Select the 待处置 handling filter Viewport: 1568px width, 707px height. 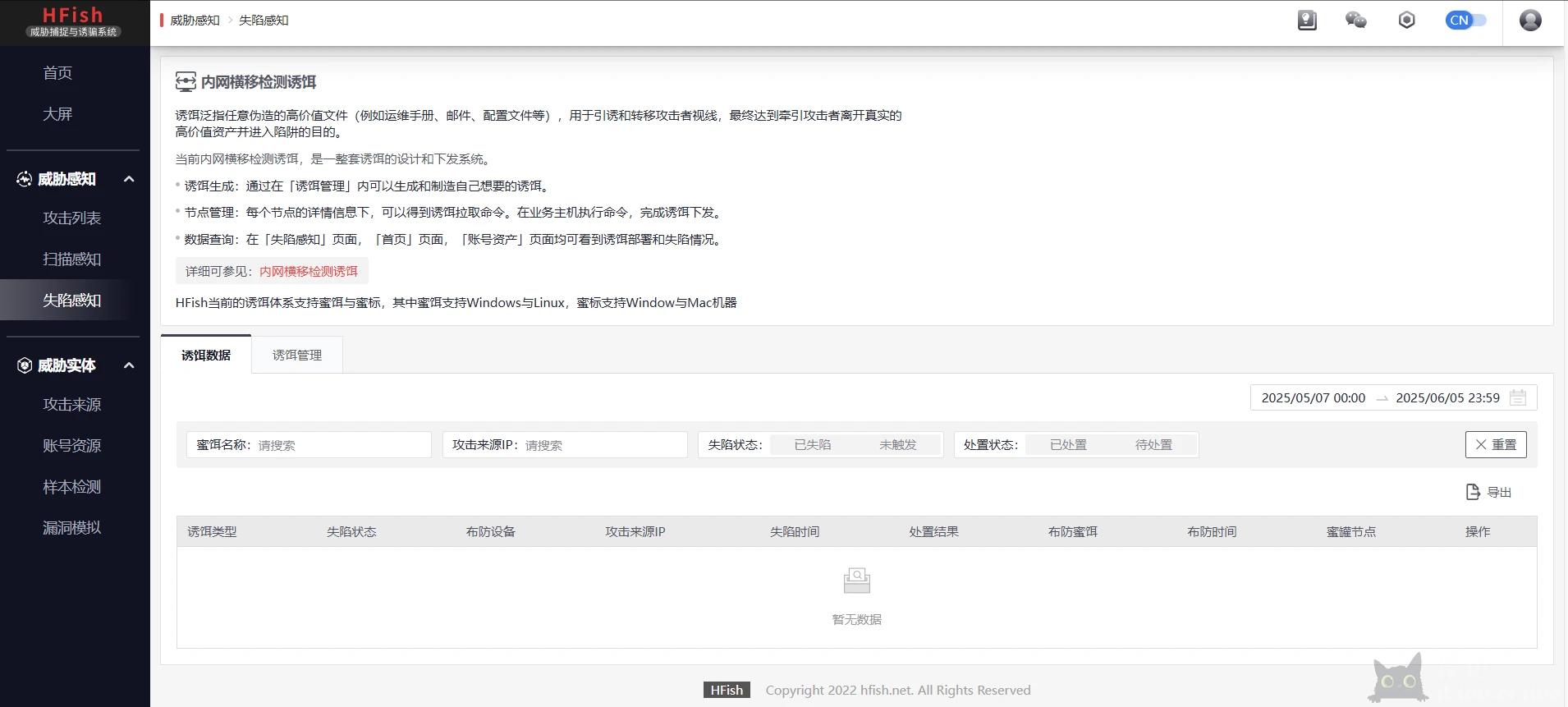(x=1153, y=445)
